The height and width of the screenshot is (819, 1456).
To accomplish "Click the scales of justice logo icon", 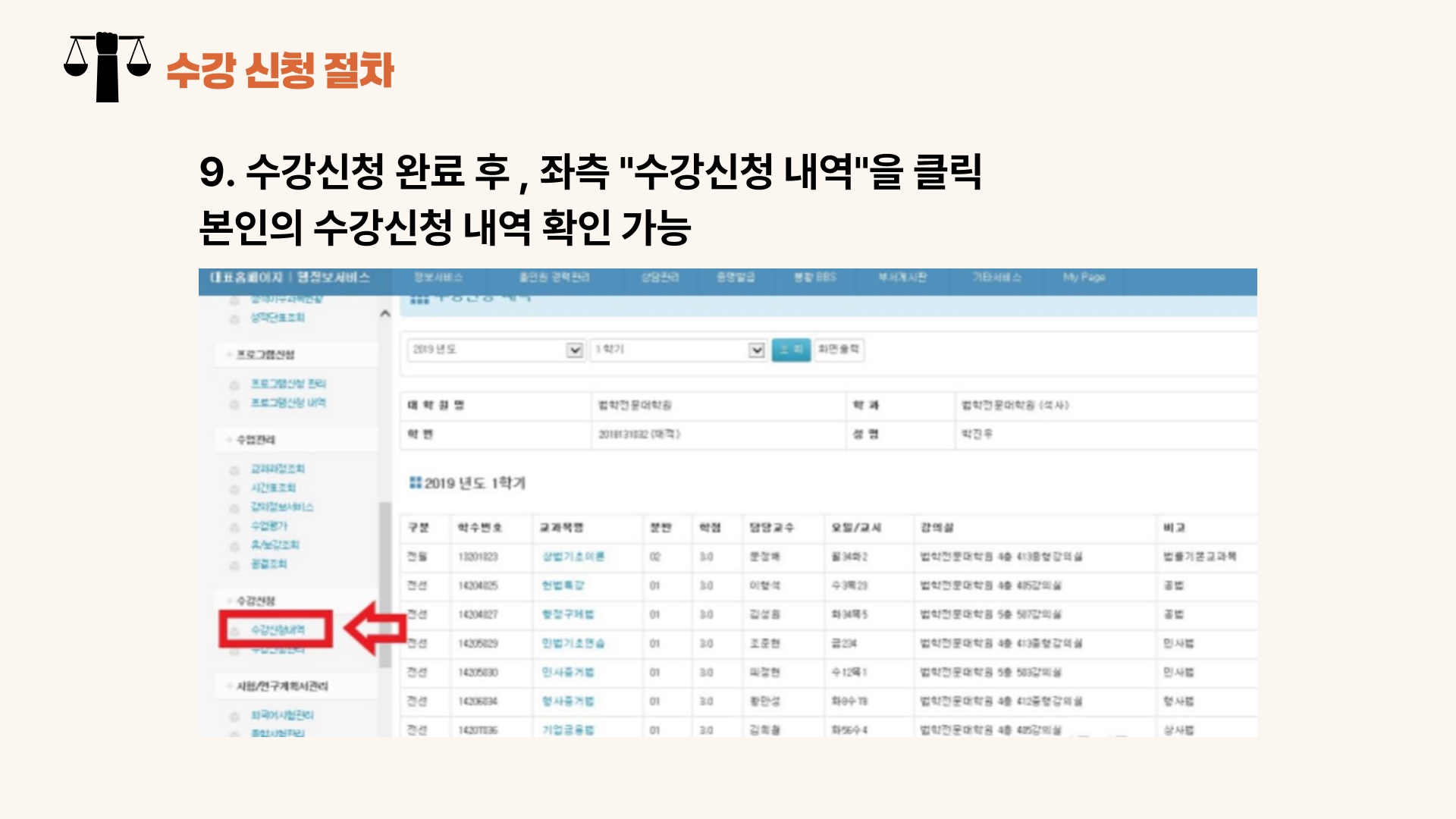I will pos(107,67).
